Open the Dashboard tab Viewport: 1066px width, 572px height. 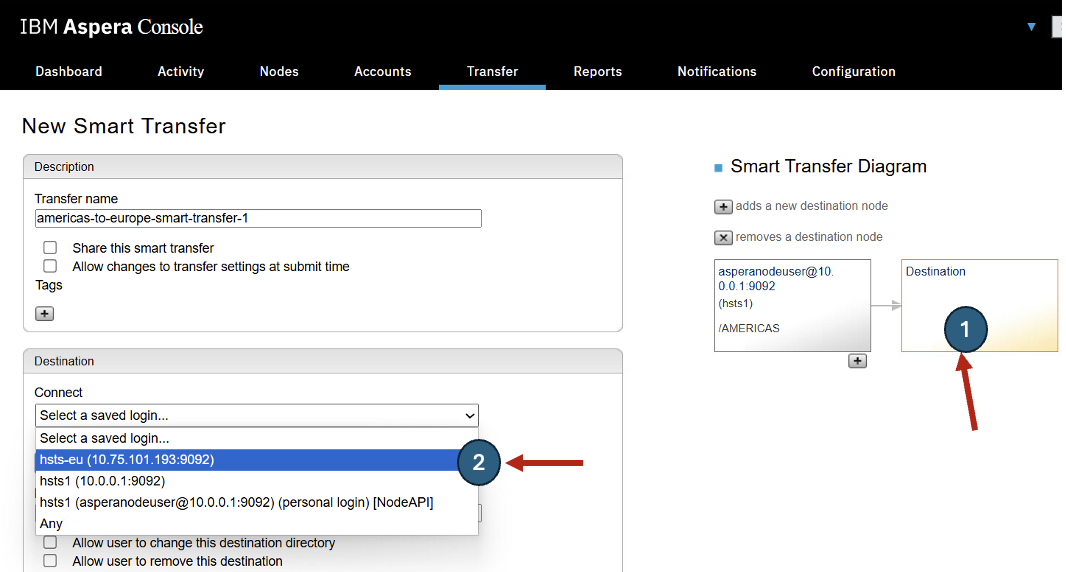coord(69,71)
